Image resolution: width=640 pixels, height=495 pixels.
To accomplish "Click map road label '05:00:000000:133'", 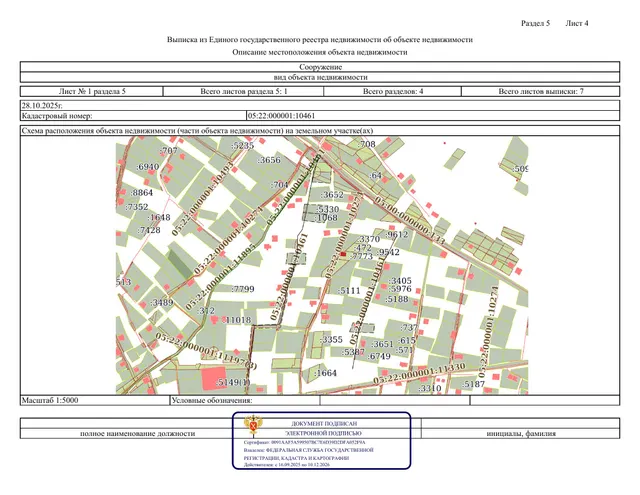I will click(x=409, y=220).
